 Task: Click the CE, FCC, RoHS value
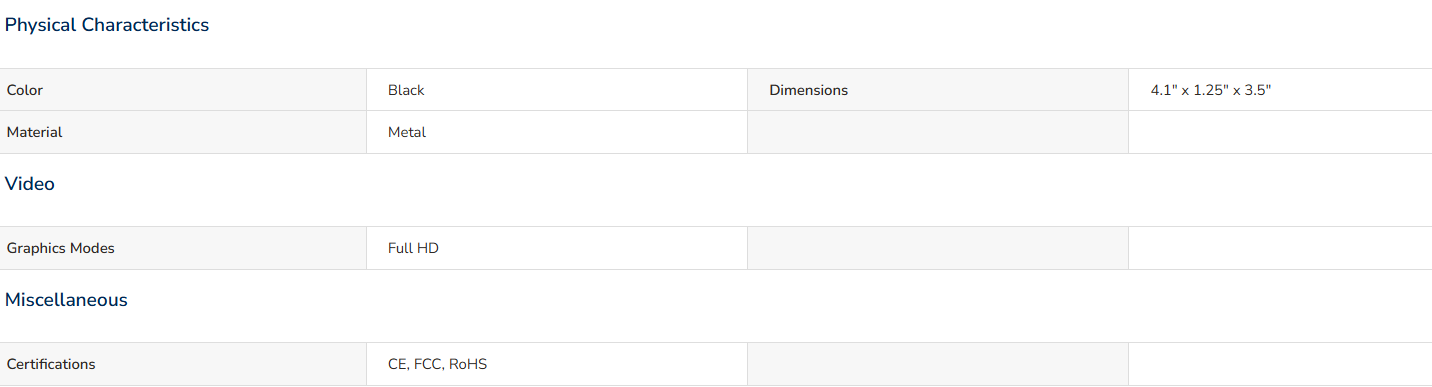437,364
